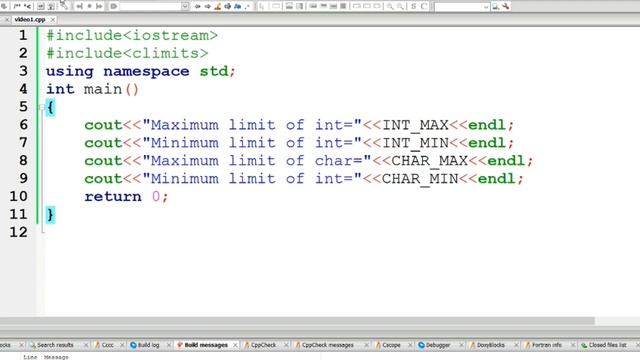The image size is (640, 360).
Task: Click the orange highlight brush icon
Action: [218, 6]
